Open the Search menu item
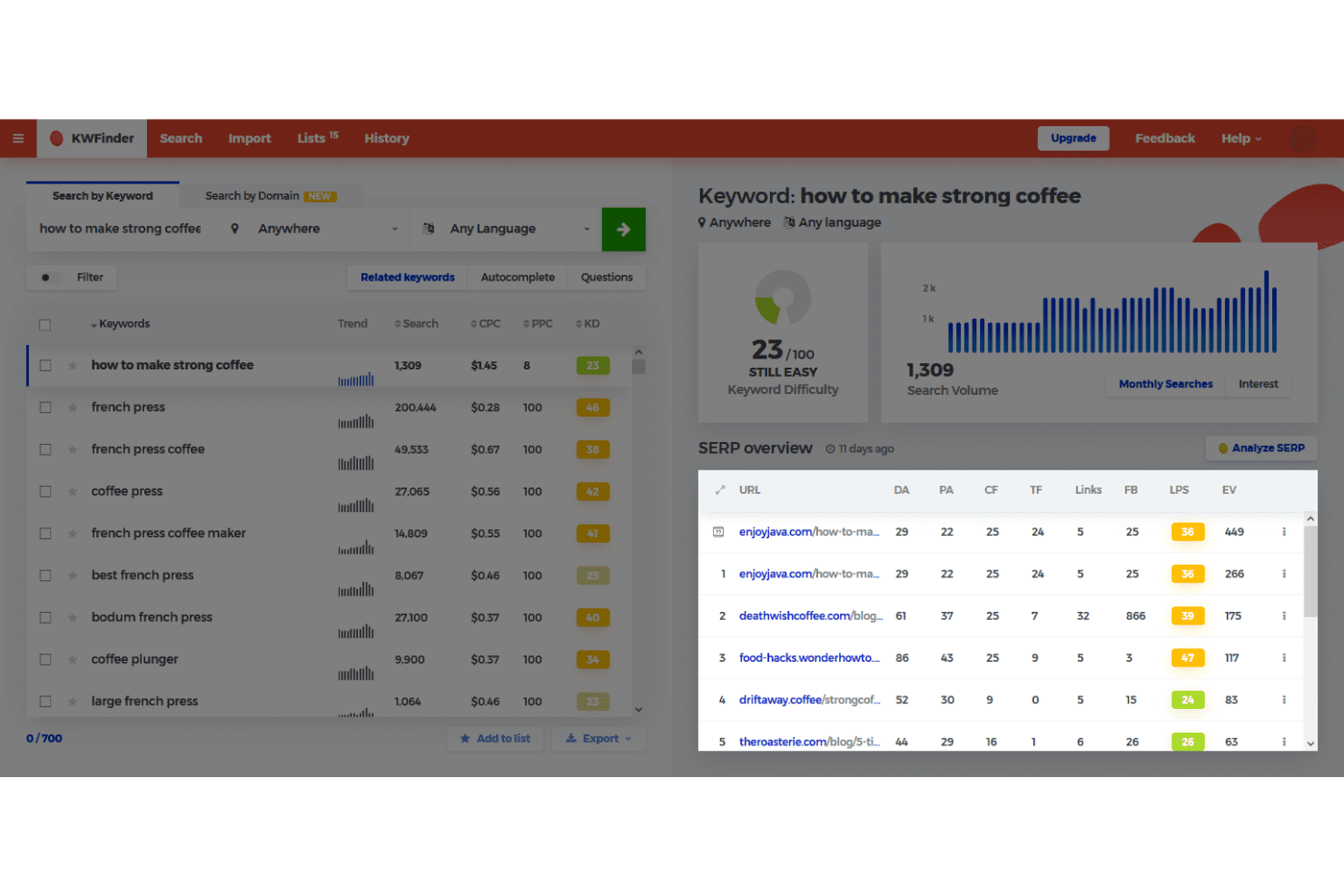The width and height of the screenshot is (1344, 896). point(181,138)
